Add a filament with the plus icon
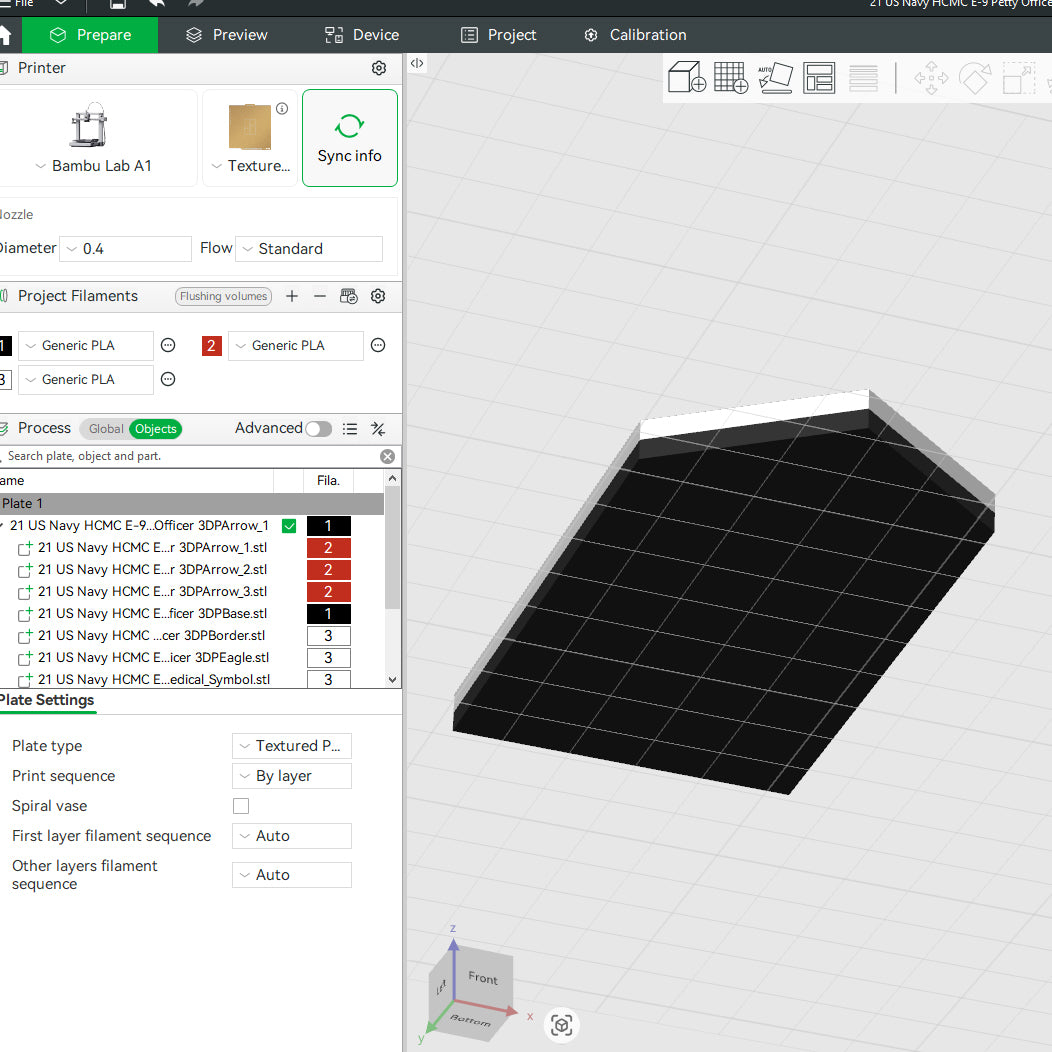Image resolution: width=1052 pixels, height=1052 pixels. pos(292,296)
